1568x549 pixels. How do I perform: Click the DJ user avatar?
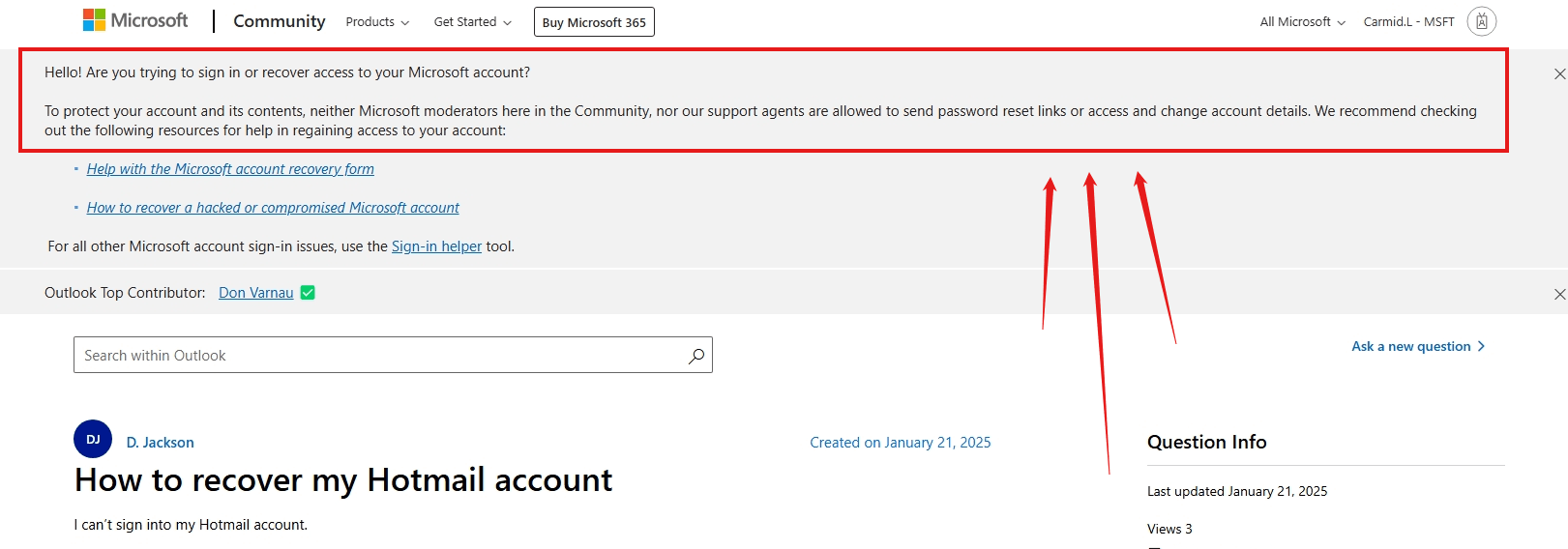coord(93,439)
